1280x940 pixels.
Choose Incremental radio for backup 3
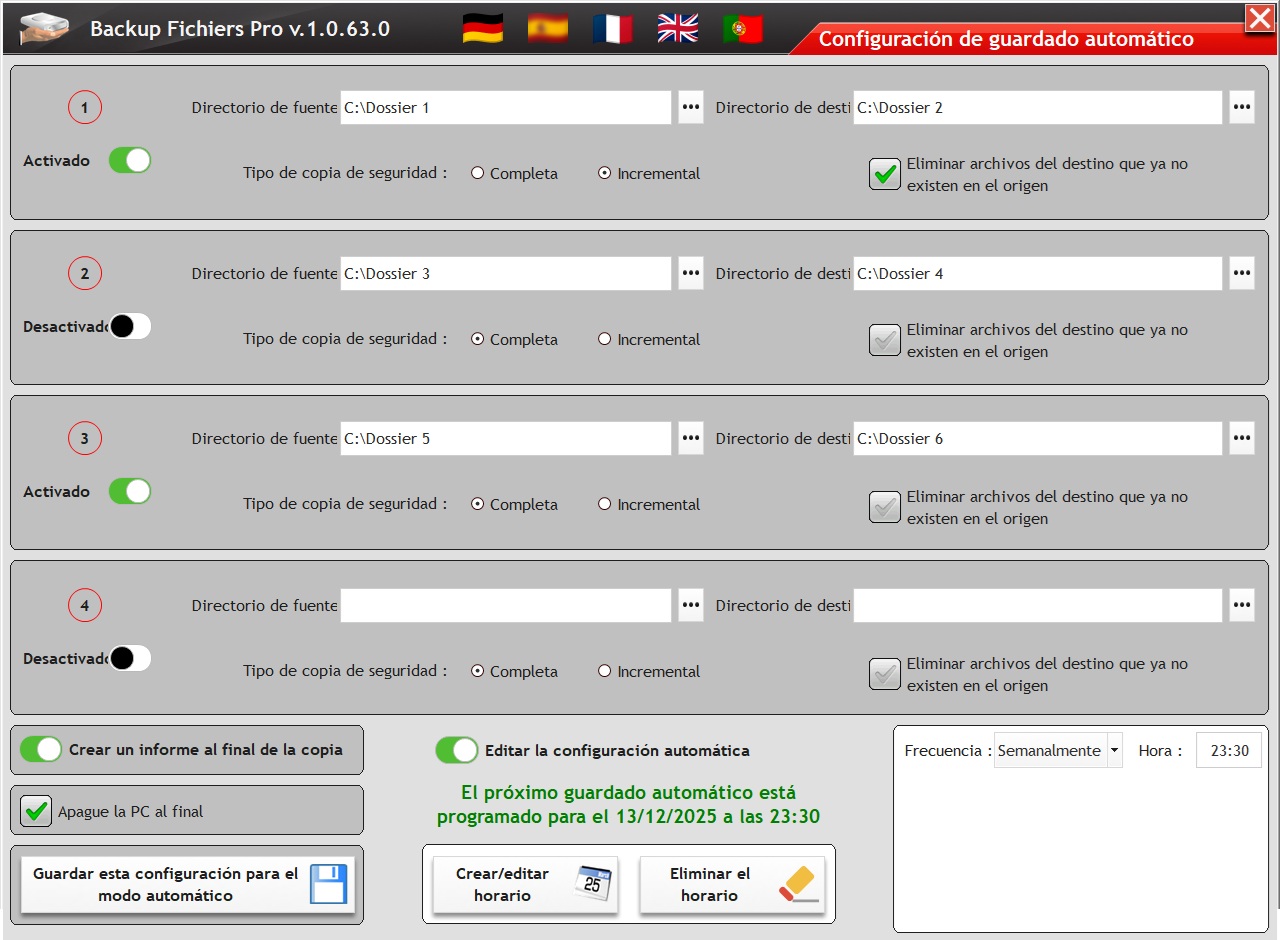pos(604,504)
